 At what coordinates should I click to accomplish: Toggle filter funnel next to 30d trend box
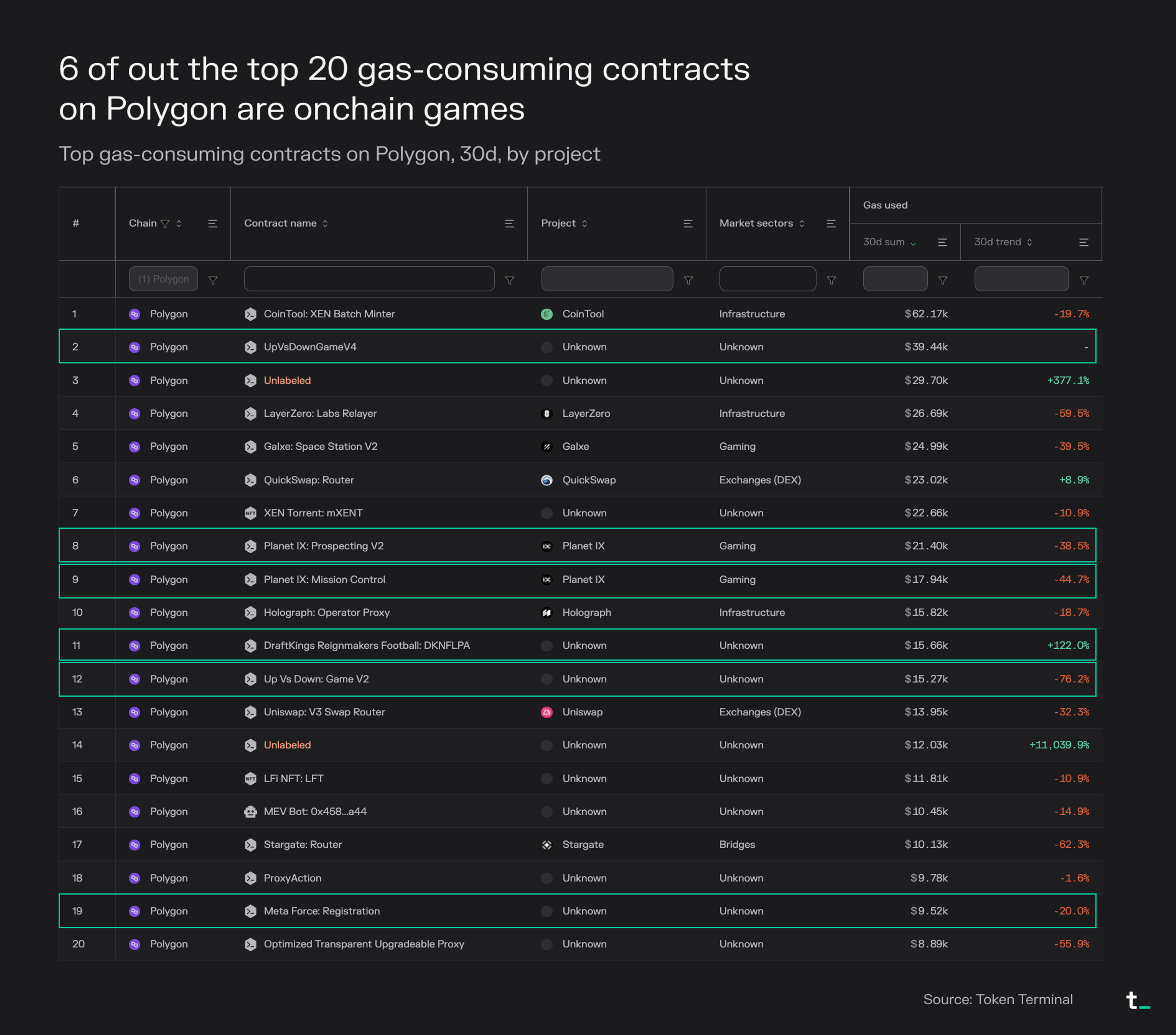[x=1084, y=280]
